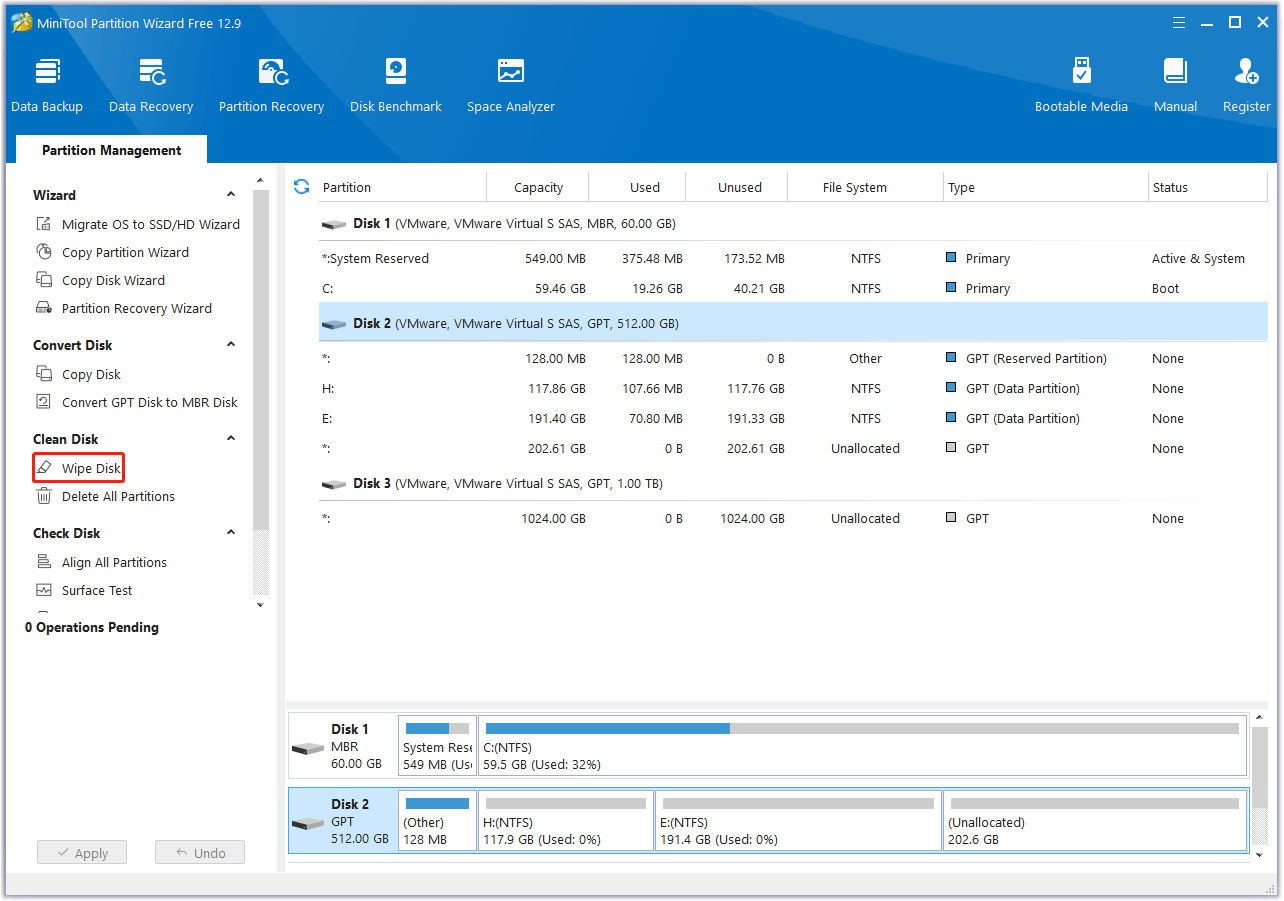Select System Reserved block in disk map
Viewport: 1284px width, 901px height.
(x=438, y=746)
